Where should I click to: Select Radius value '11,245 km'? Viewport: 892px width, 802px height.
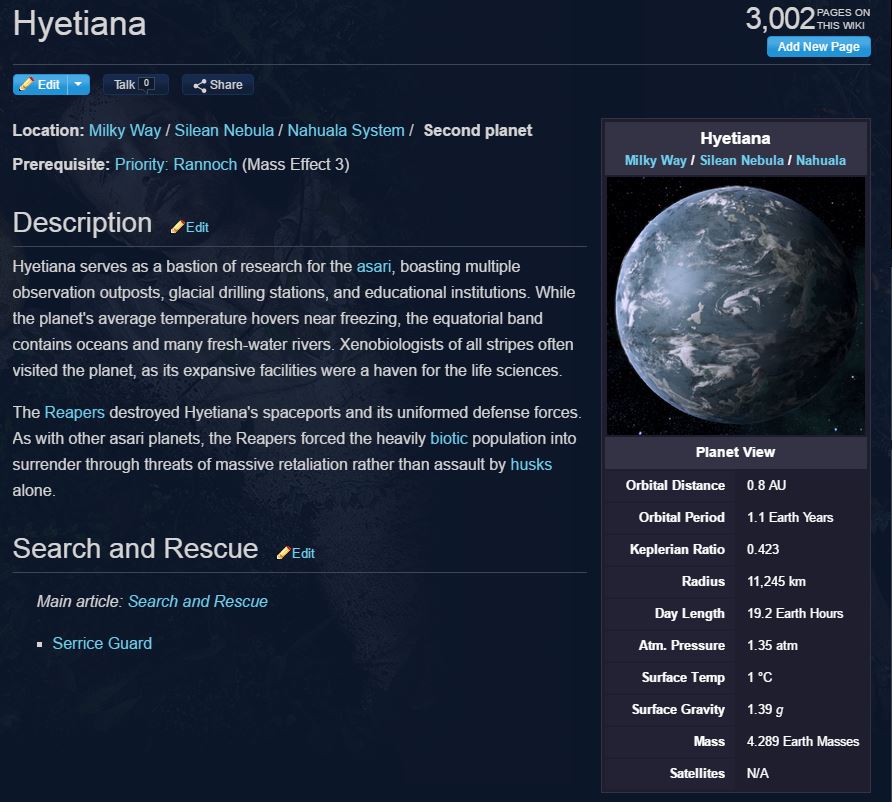coord(776,581)
